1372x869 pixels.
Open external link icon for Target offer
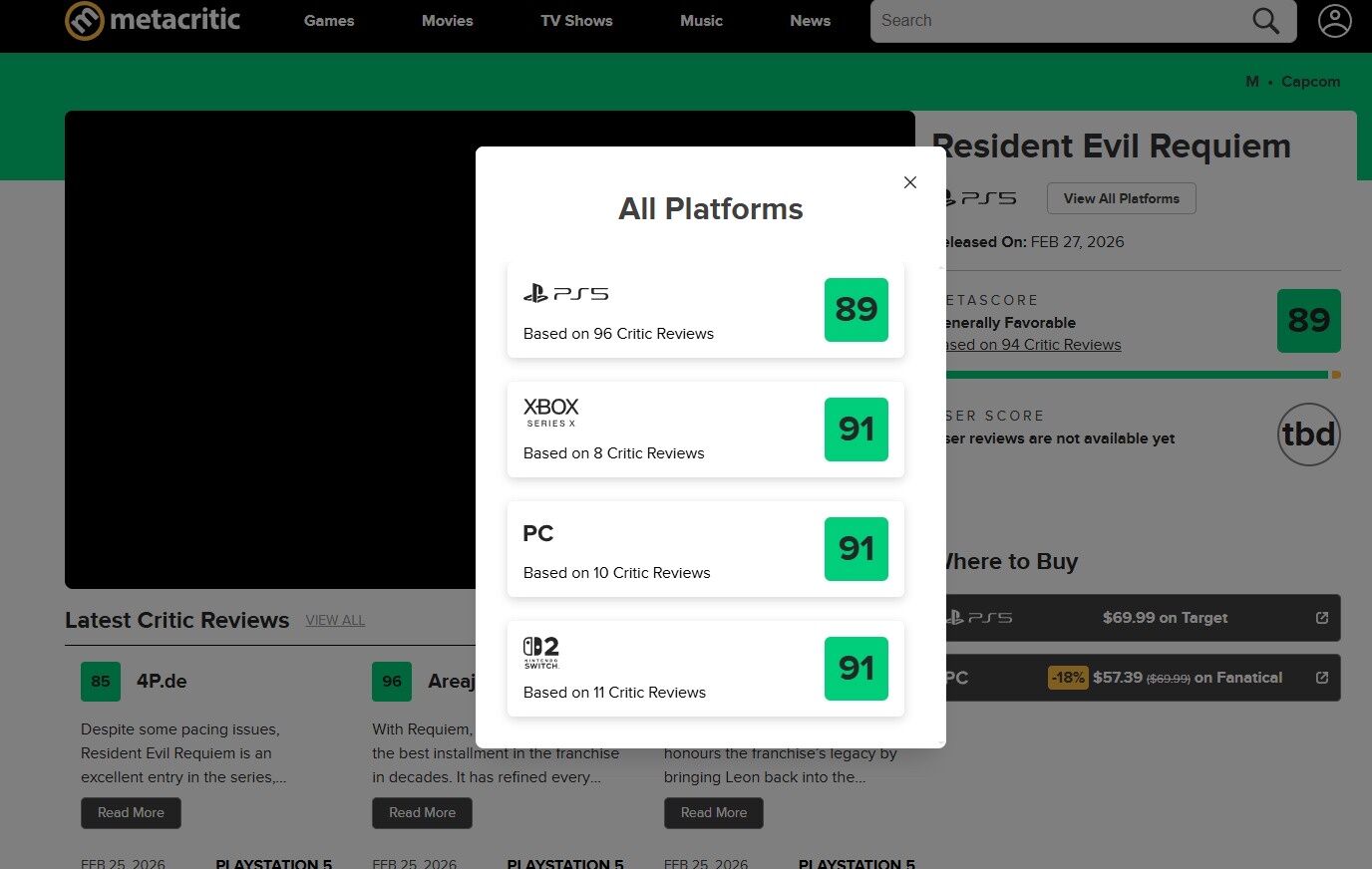click(x=1322, y=618)
